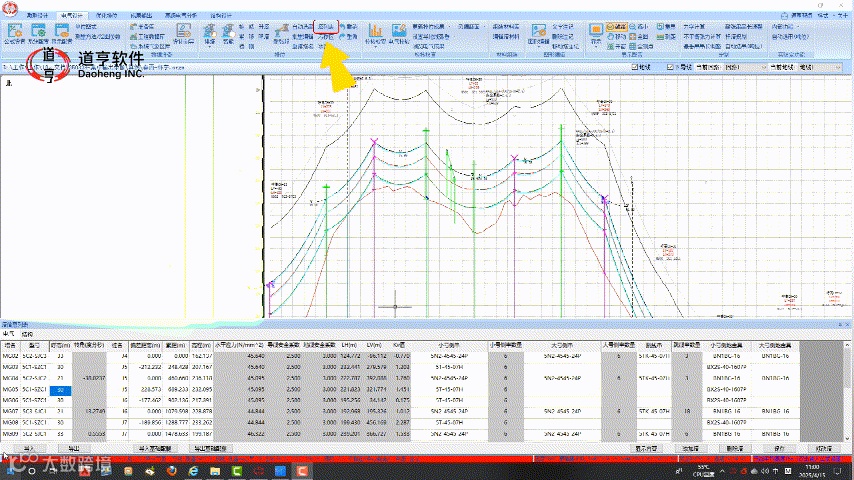Click the red-outlined ribbon command
This screenshot has width=854, height=480.
326,25
